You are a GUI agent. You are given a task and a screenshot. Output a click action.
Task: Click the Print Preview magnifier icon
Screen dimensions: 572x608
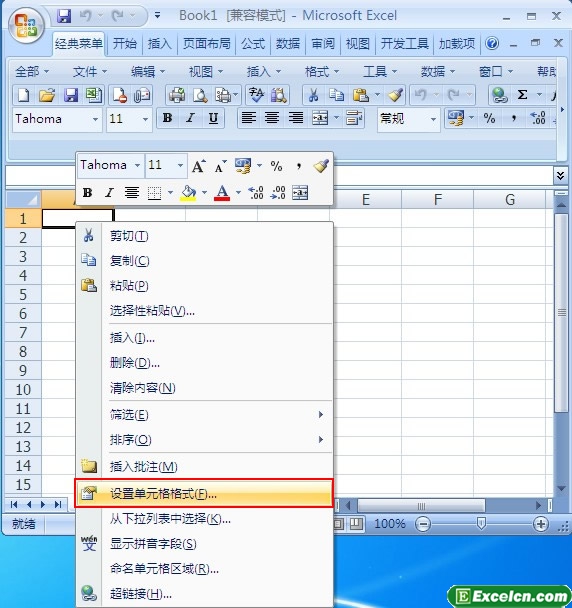tap(200, 95)
